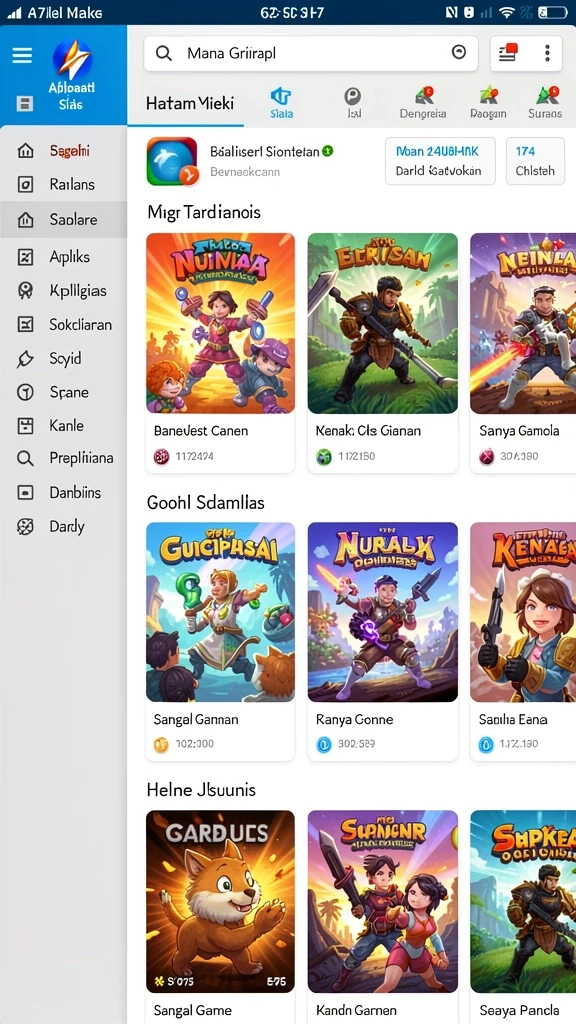Select the Sagelni sidebar item
This screenshot has height=1024, width=576.
(63, 151)
